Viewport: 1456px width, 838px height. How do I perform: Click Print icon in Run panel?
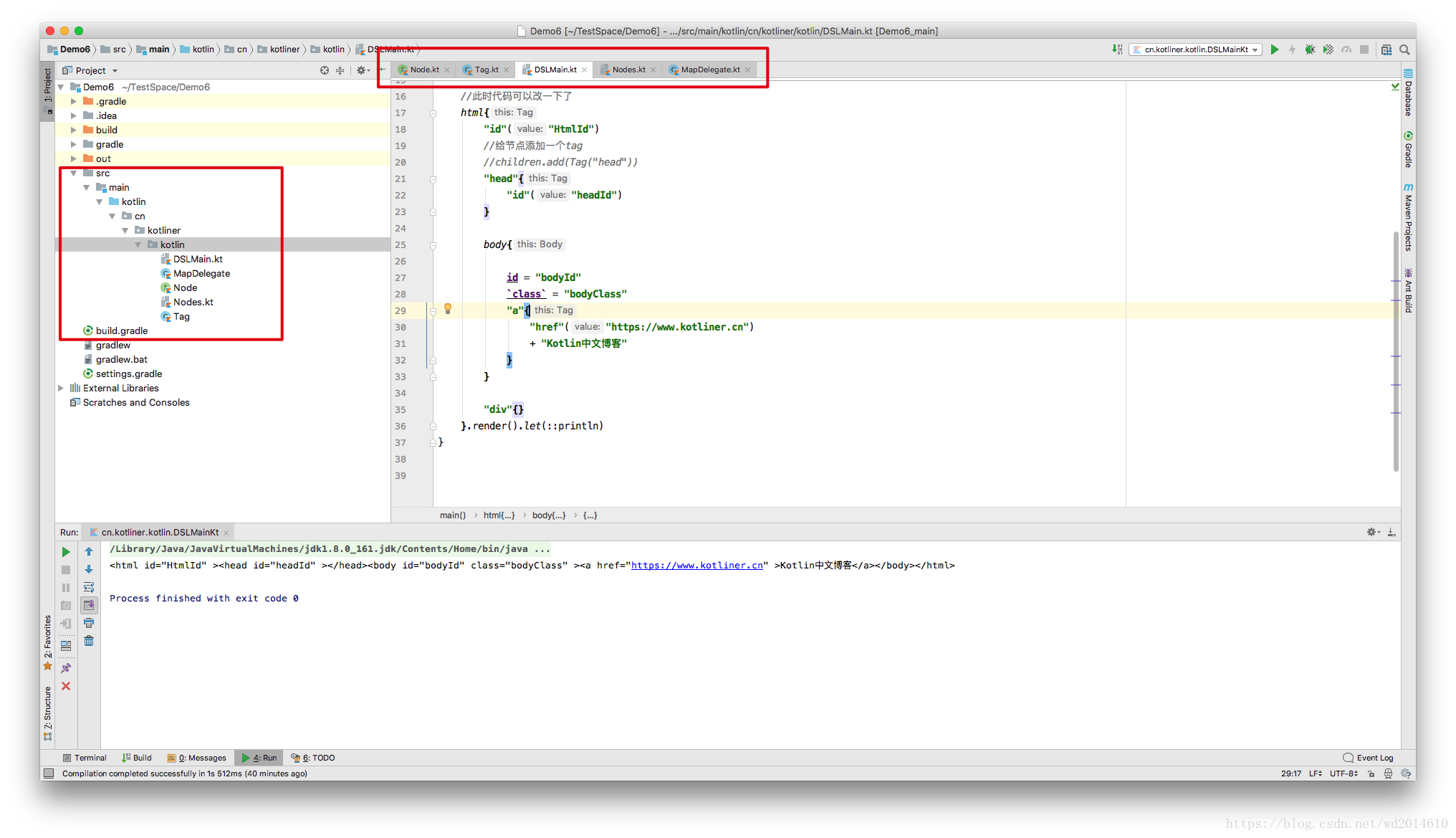click(x=89, y=623)
